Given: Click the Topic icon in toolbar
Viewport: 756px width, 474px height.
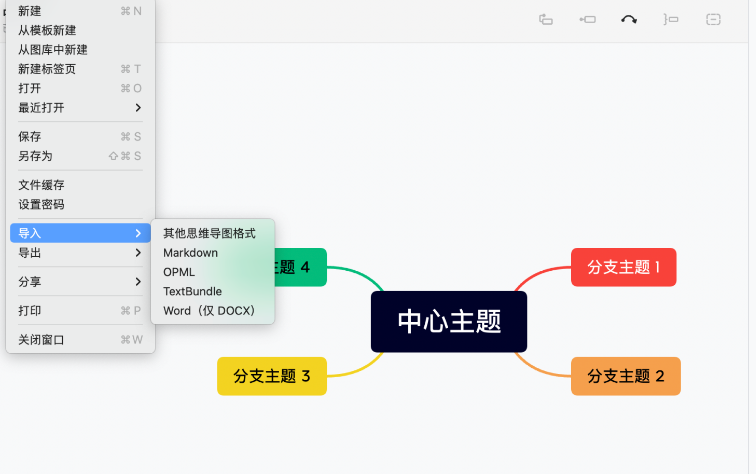Looking at the screenshot, I should [x=546, y=19].
